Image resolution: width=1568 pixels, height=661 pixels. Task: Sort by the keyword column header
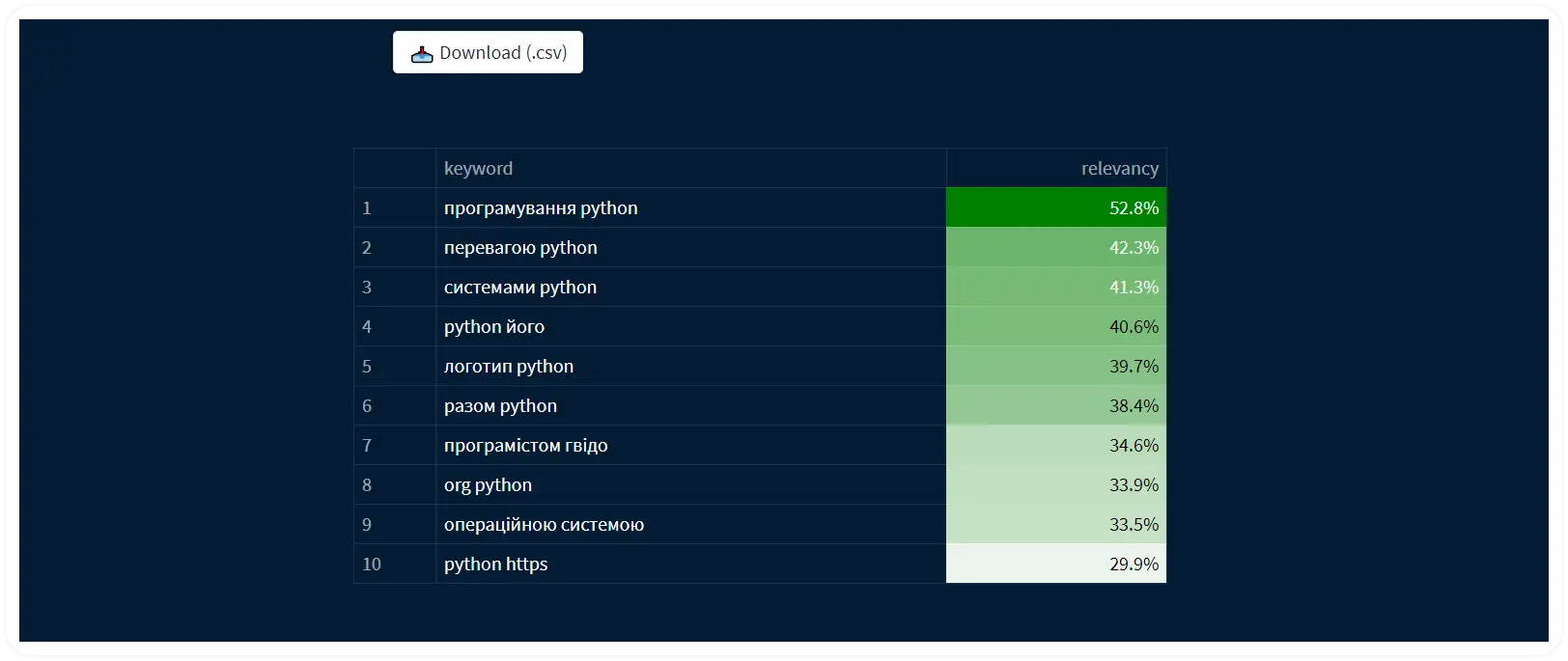pos(690,168)
